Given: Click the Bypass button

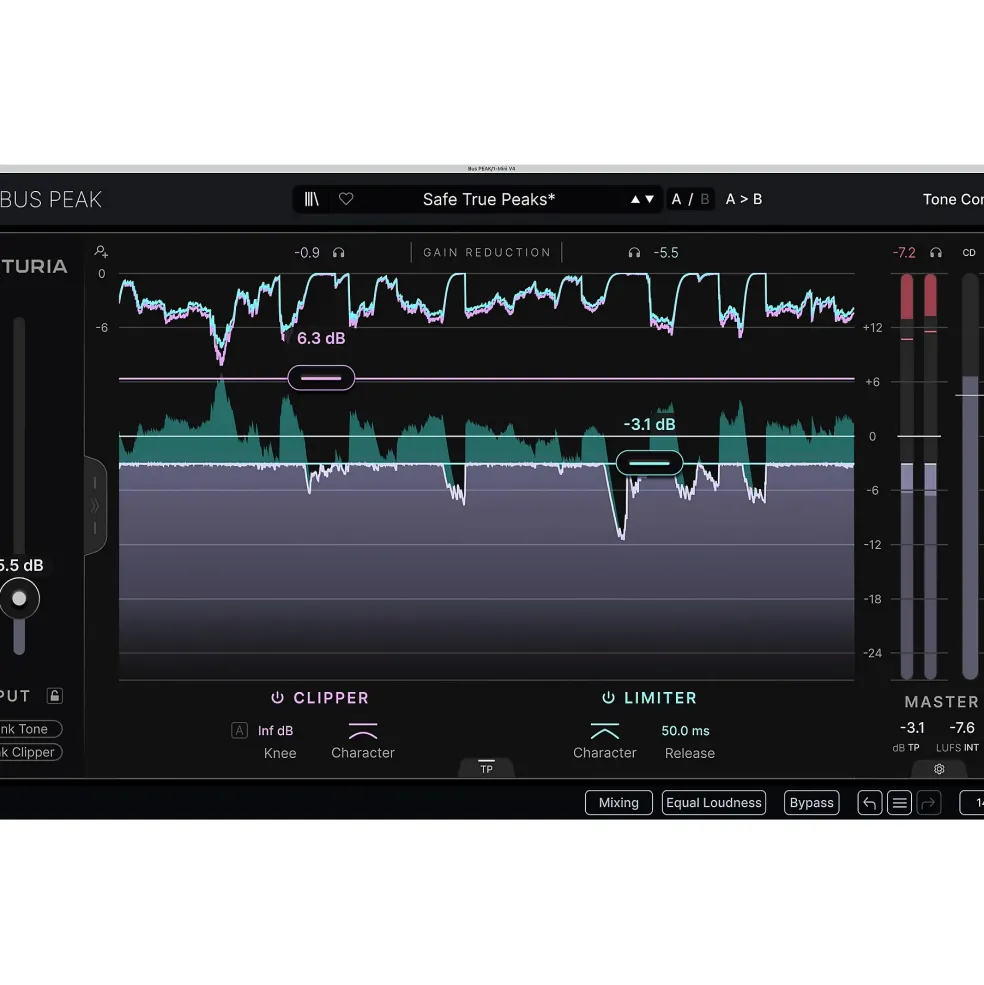Looking at the screenshot, I should point(811,802).
